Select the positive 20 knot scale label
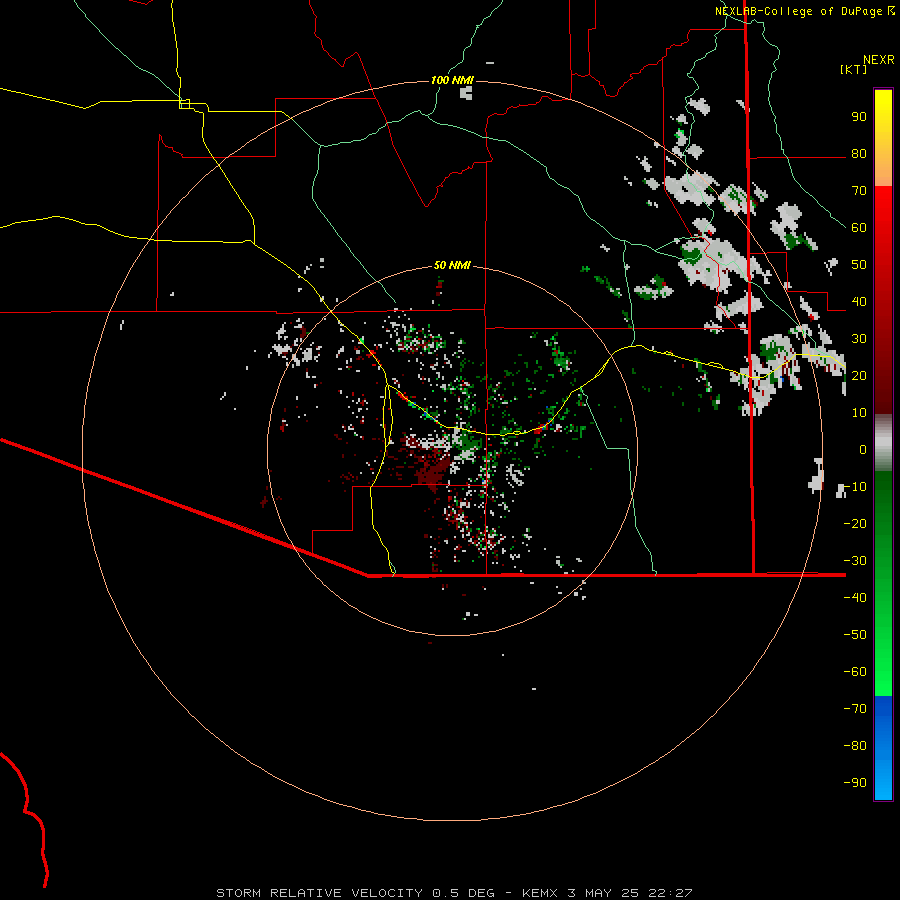This screenshot has height=900, width=900. (x=859, y=375)
